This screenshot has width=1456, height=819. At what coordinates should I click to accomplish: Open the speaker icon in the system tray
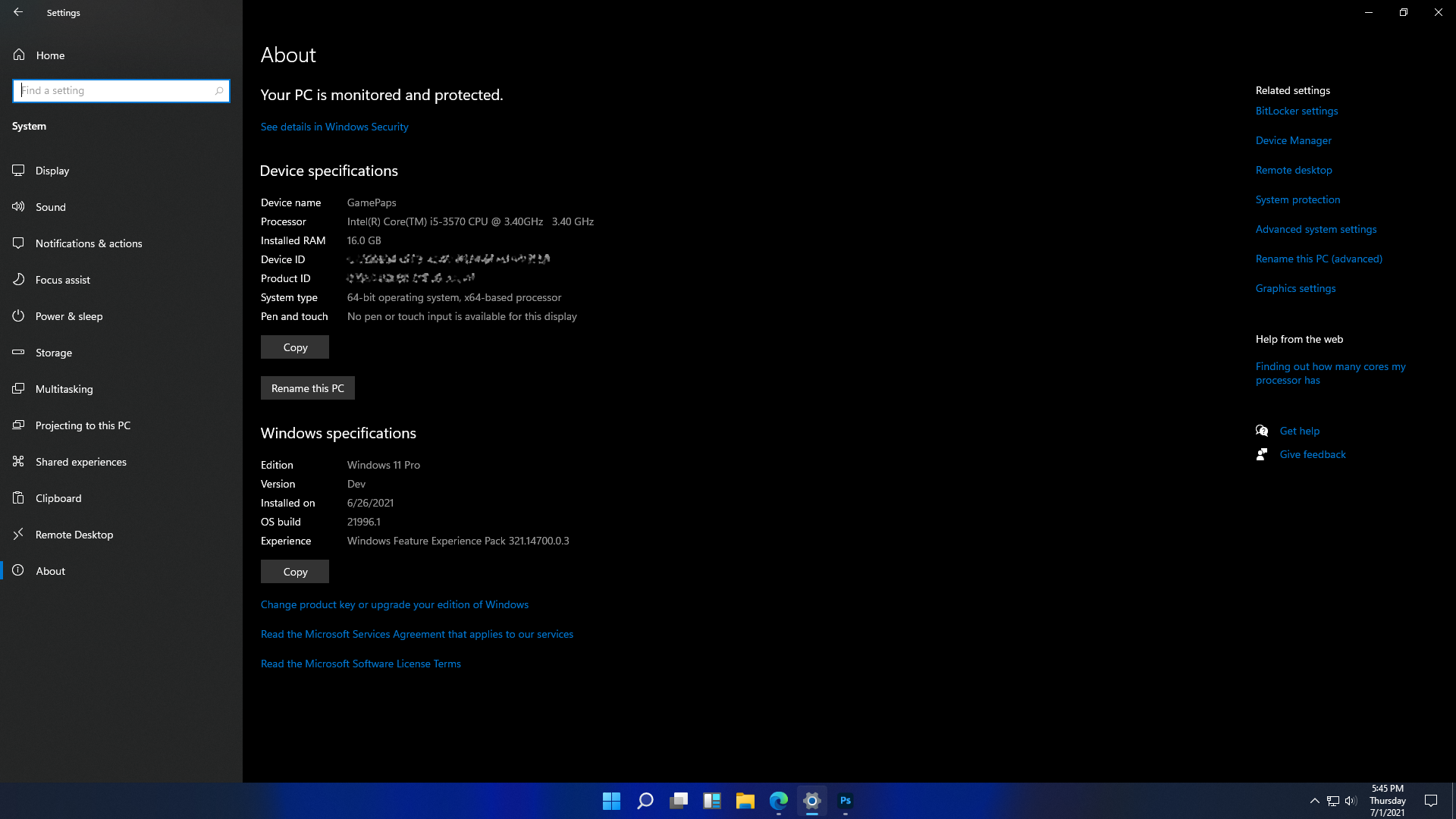[1351, 800]
